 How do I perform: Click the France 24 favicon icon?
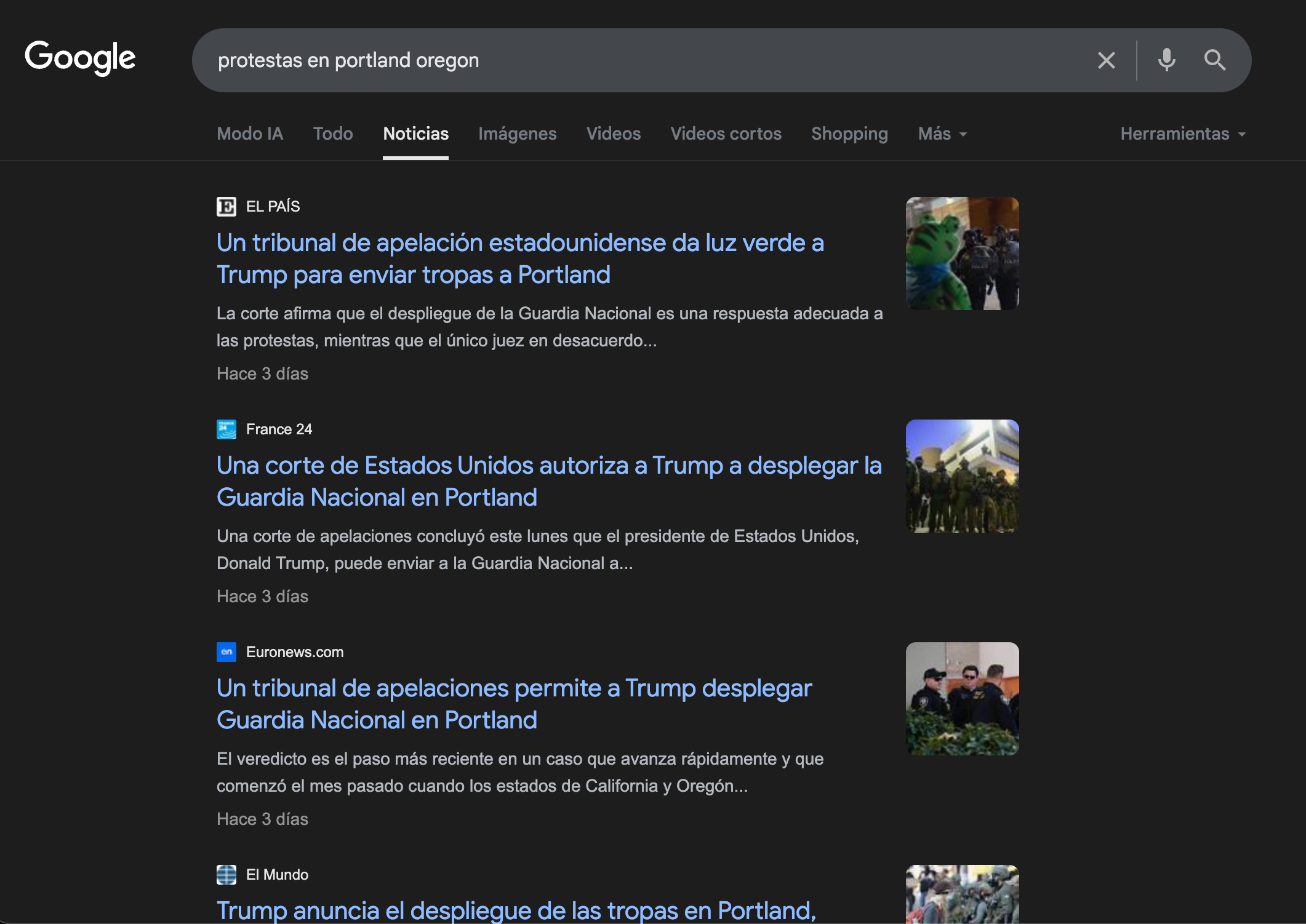point(226,429)
